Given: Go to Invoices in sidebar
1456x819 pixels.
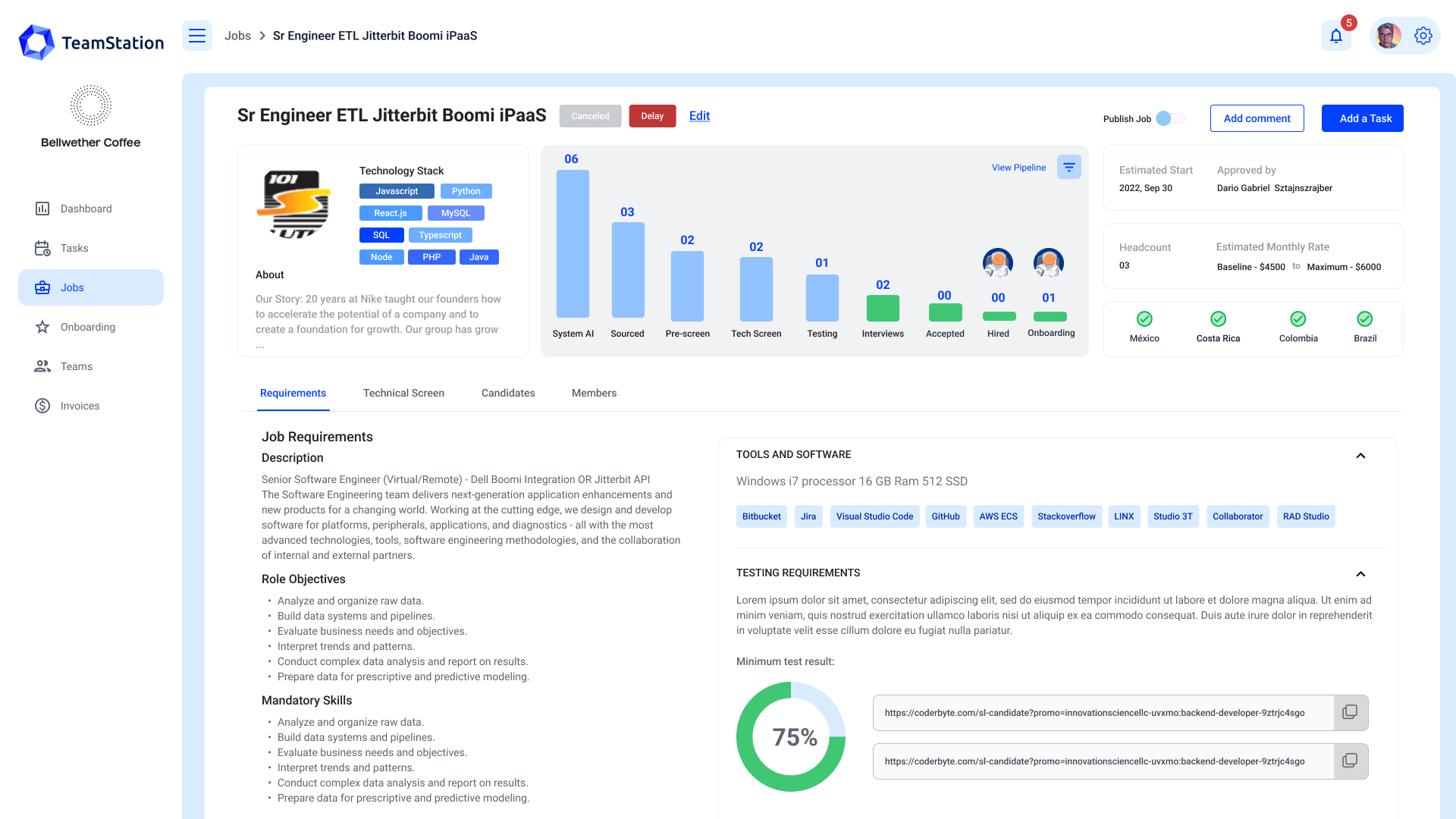Looking at the screenshot, I should pyautogui.click(x=80, y=406).
